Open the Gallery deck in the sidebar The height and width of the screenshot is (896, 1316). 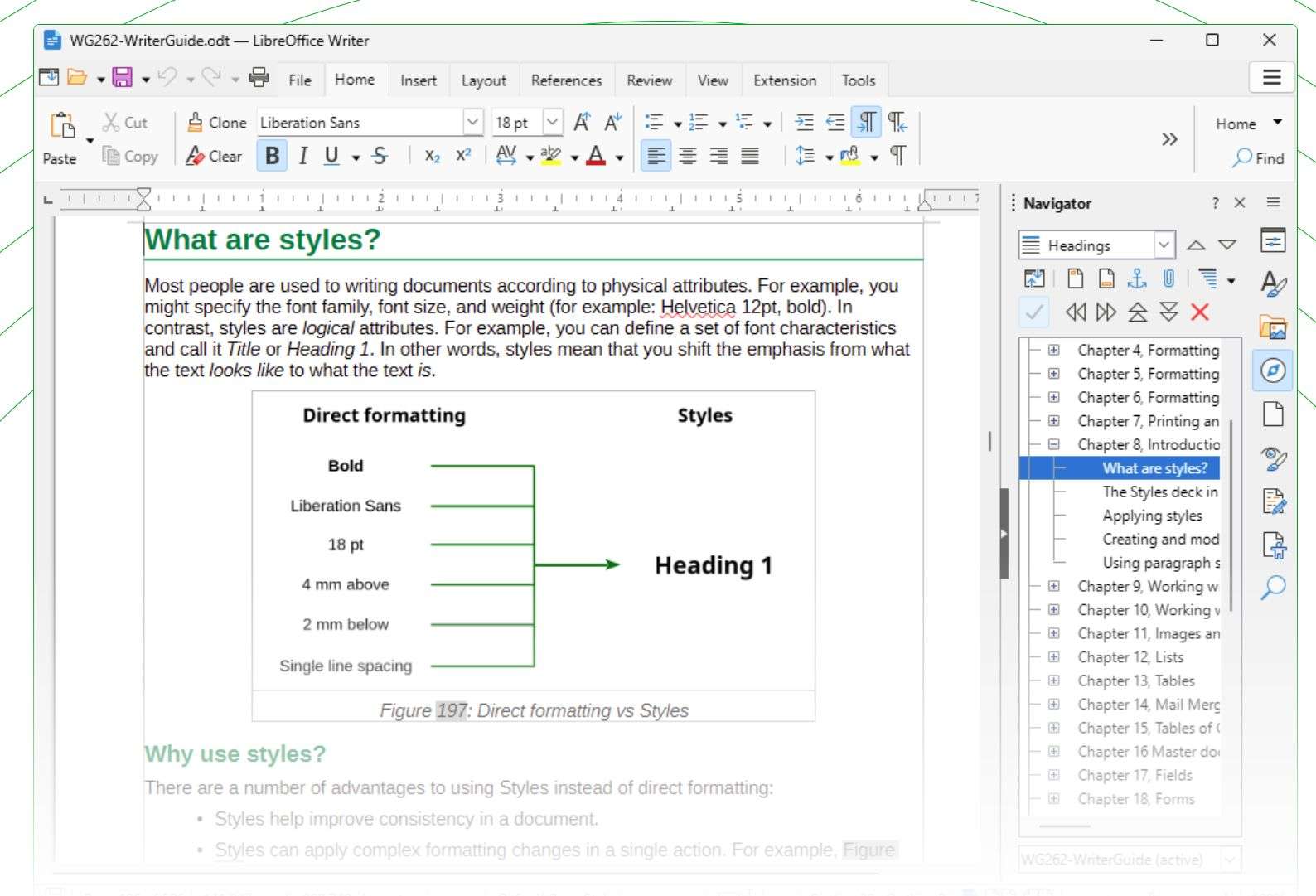coord(1273,327)
